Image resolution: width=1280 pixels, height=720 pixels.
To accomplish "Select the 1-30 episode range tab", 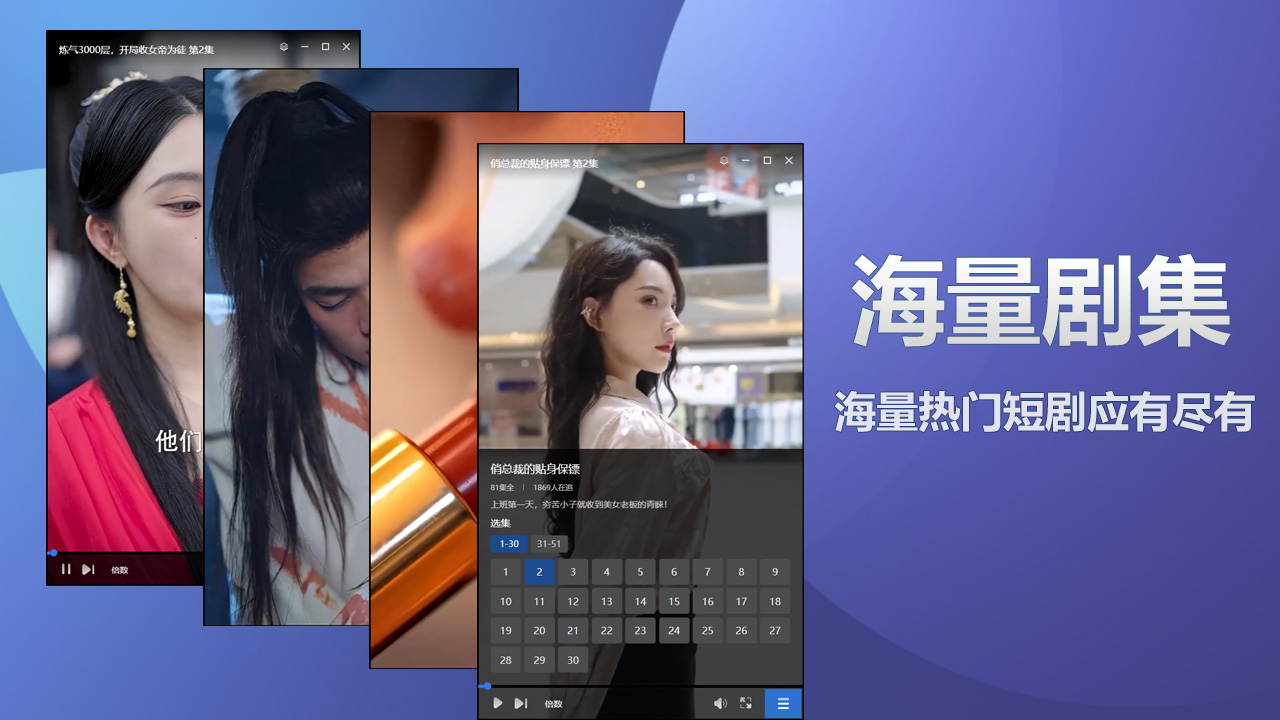I will pos(507,543).
